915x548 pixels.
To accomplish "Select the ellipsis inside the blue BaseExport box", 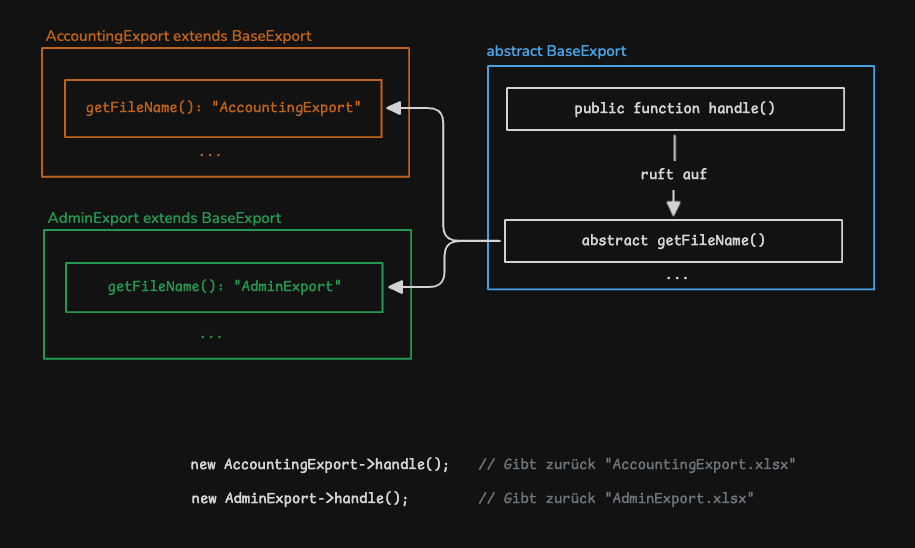I will click(676, 275).
